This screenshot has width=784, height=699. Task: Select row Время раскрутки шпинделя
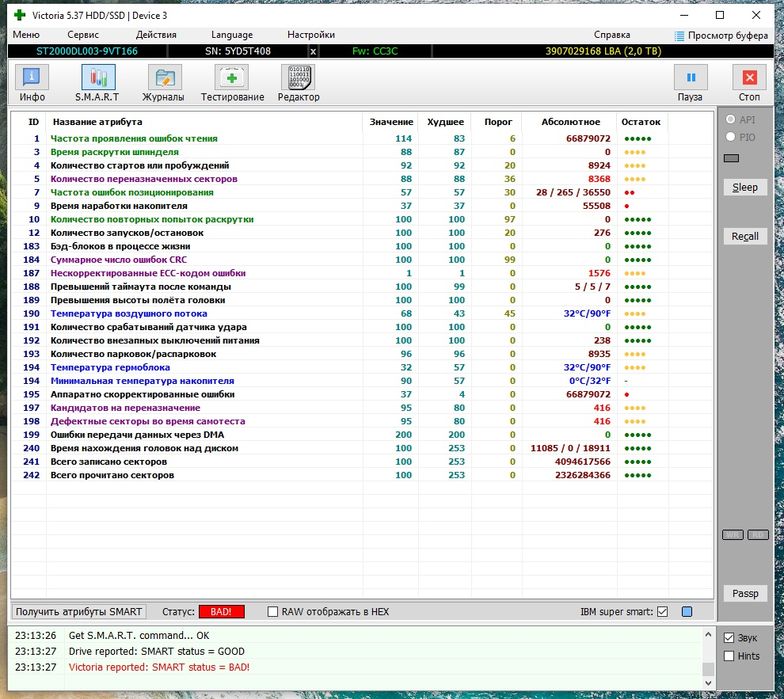pyautogui.click(x=362, y=152)
